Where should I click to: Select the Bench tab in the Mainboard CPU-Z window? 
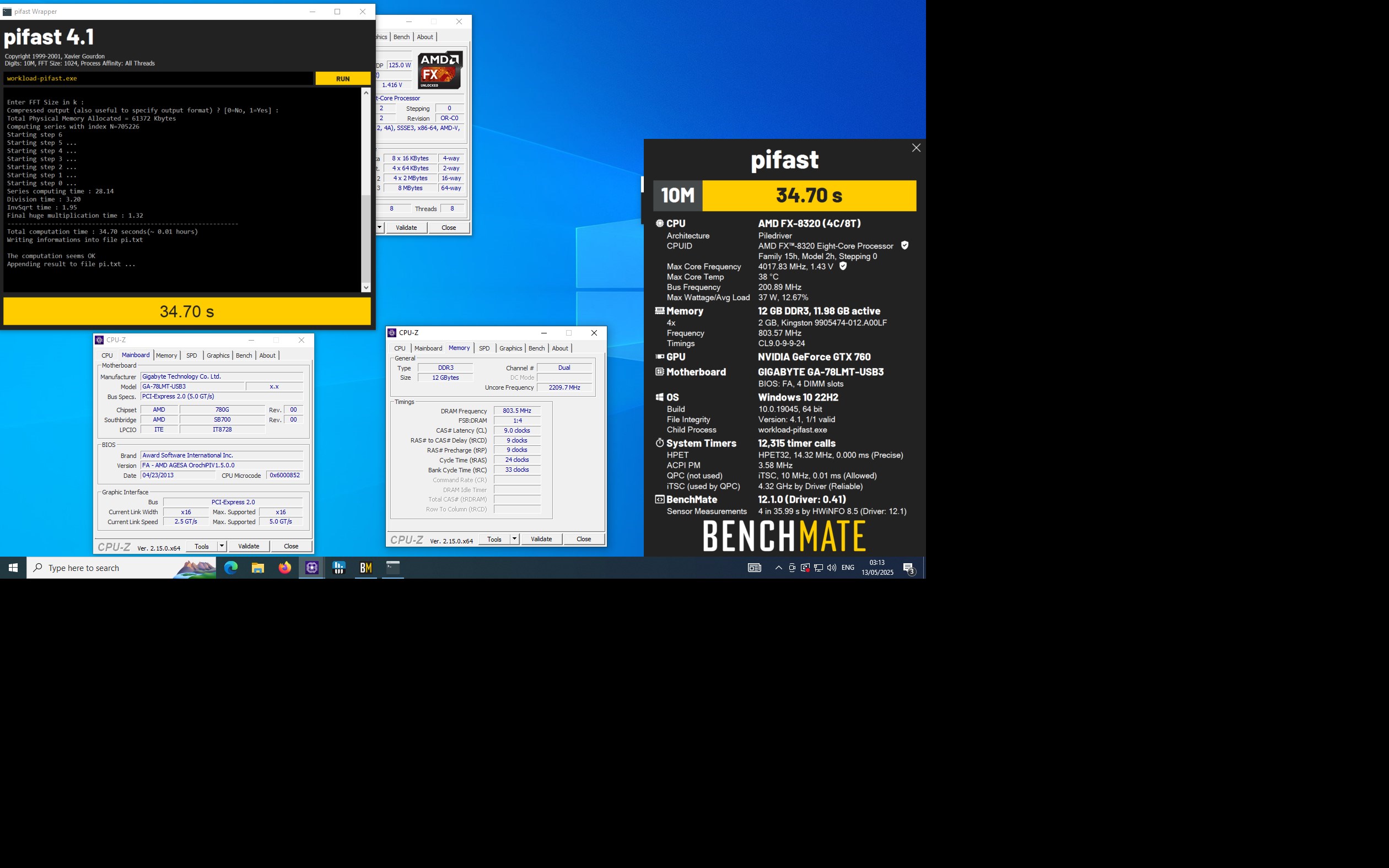click(x=244, y=355)
